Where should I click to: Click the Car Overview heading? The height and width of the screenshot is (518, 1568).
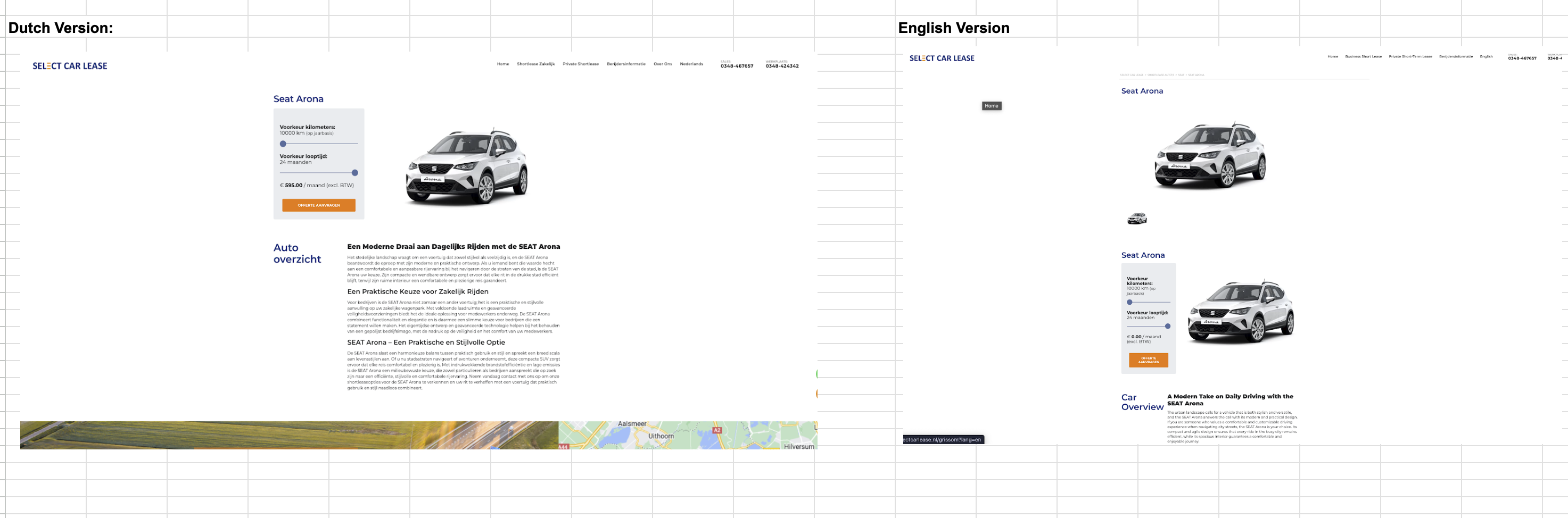point(1143,402)
